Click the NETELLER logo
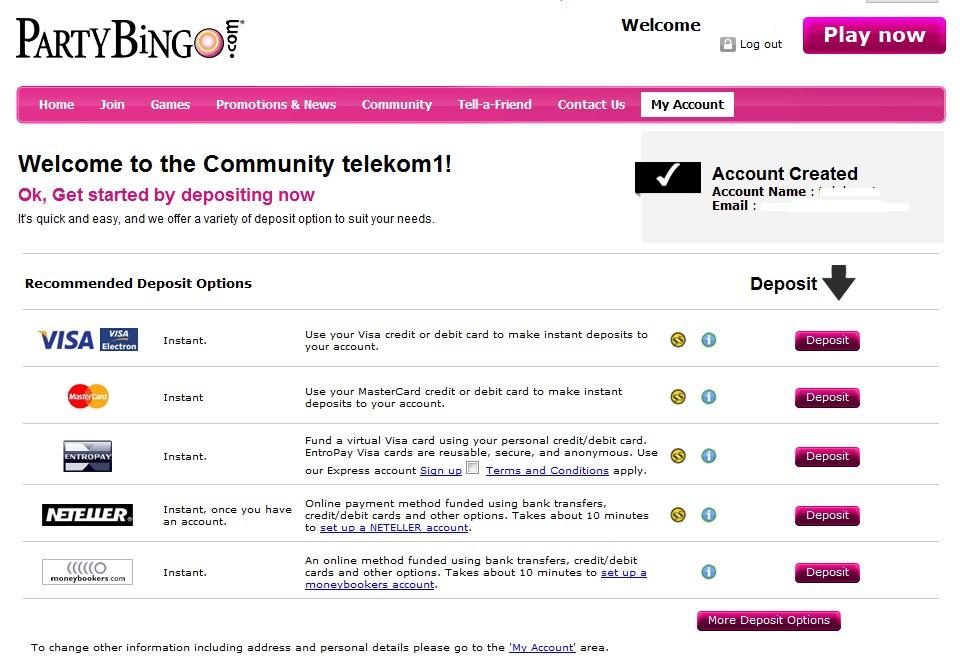 pos(87,515)
